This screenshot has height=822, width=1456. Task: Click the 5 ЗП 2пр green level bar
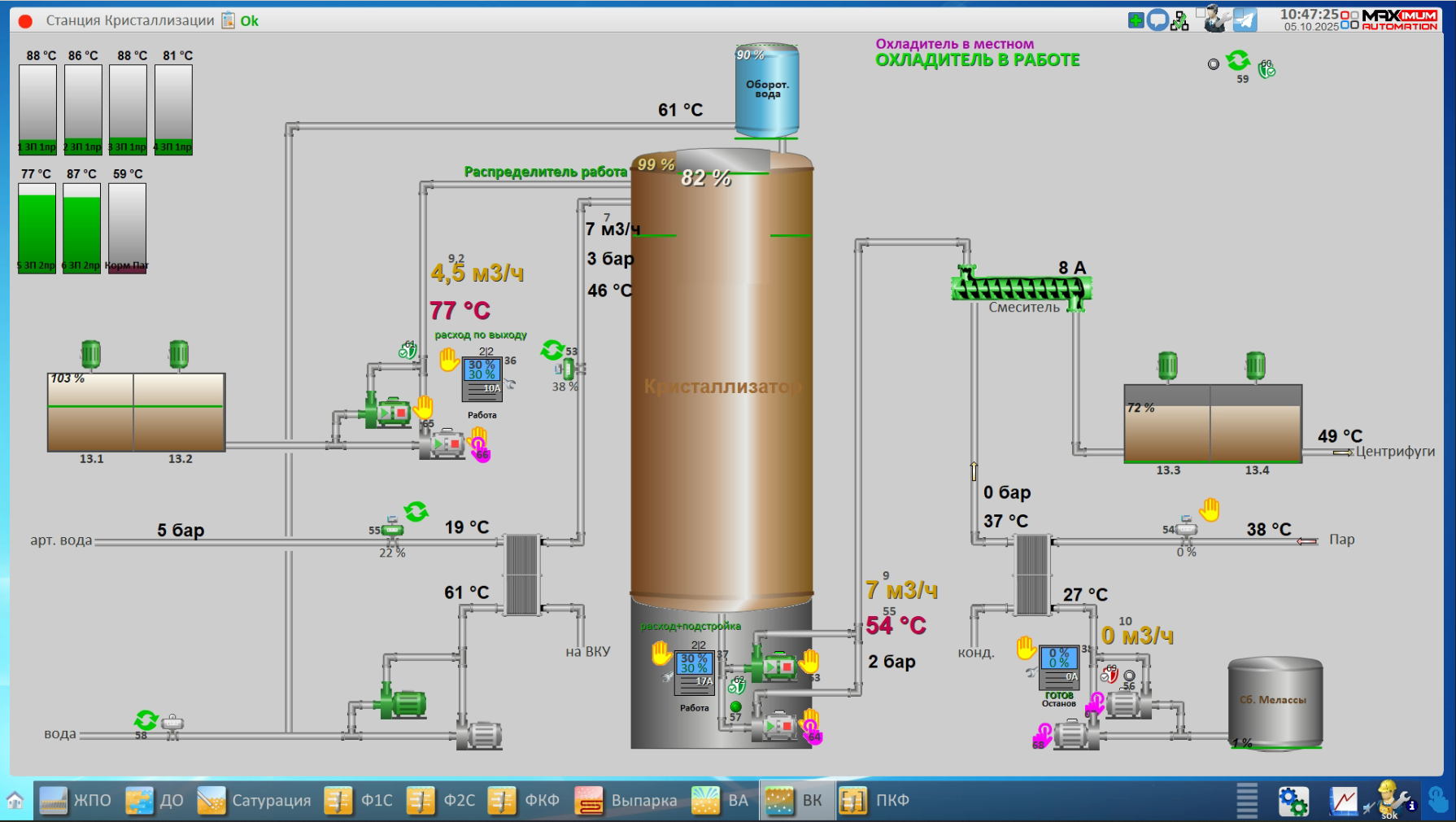pyautogui.click(x=37, y=228)
